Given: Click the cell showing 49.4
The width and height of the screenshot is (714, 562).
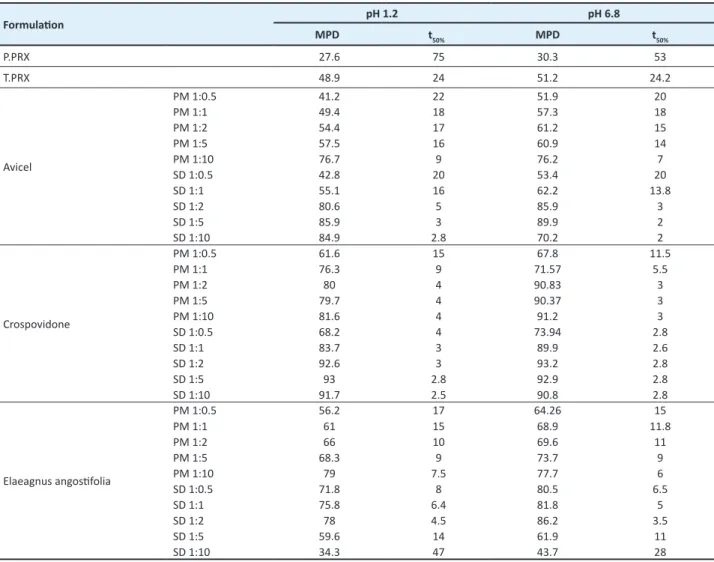Looking at the screenshot, I should 329,112.
